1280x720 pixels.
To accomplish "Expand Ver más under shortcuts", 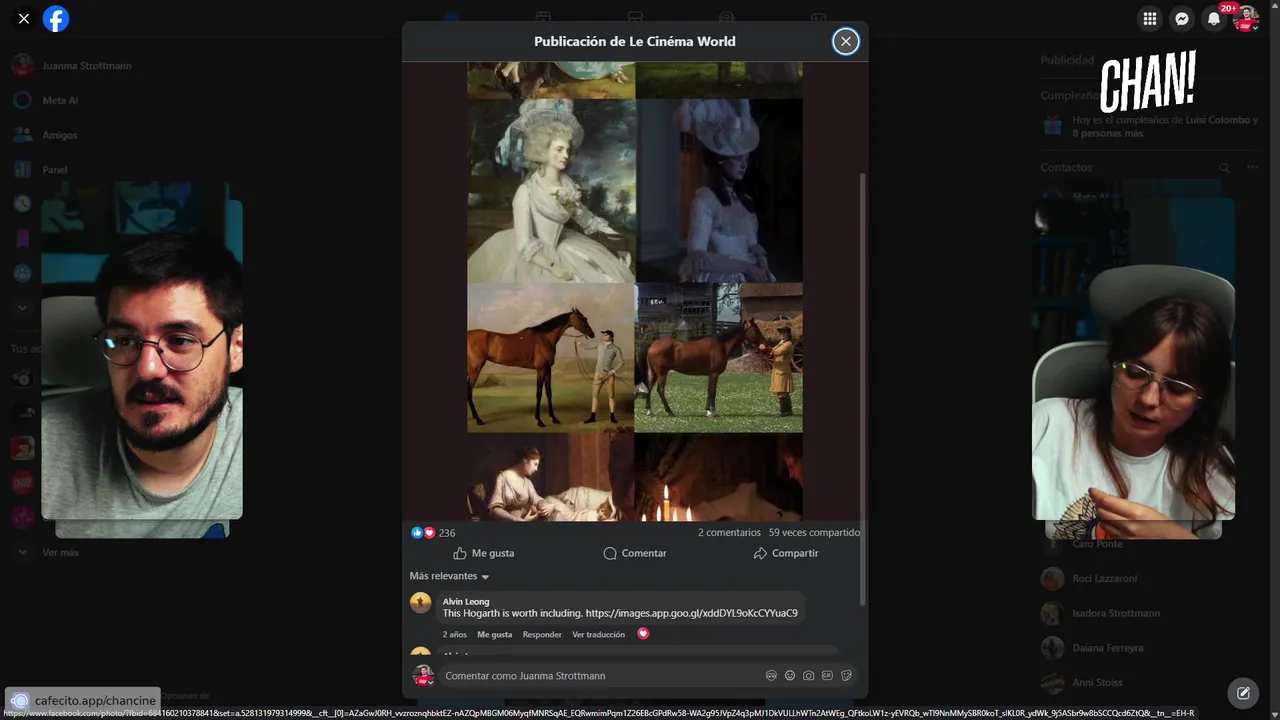I will [60, 552].
